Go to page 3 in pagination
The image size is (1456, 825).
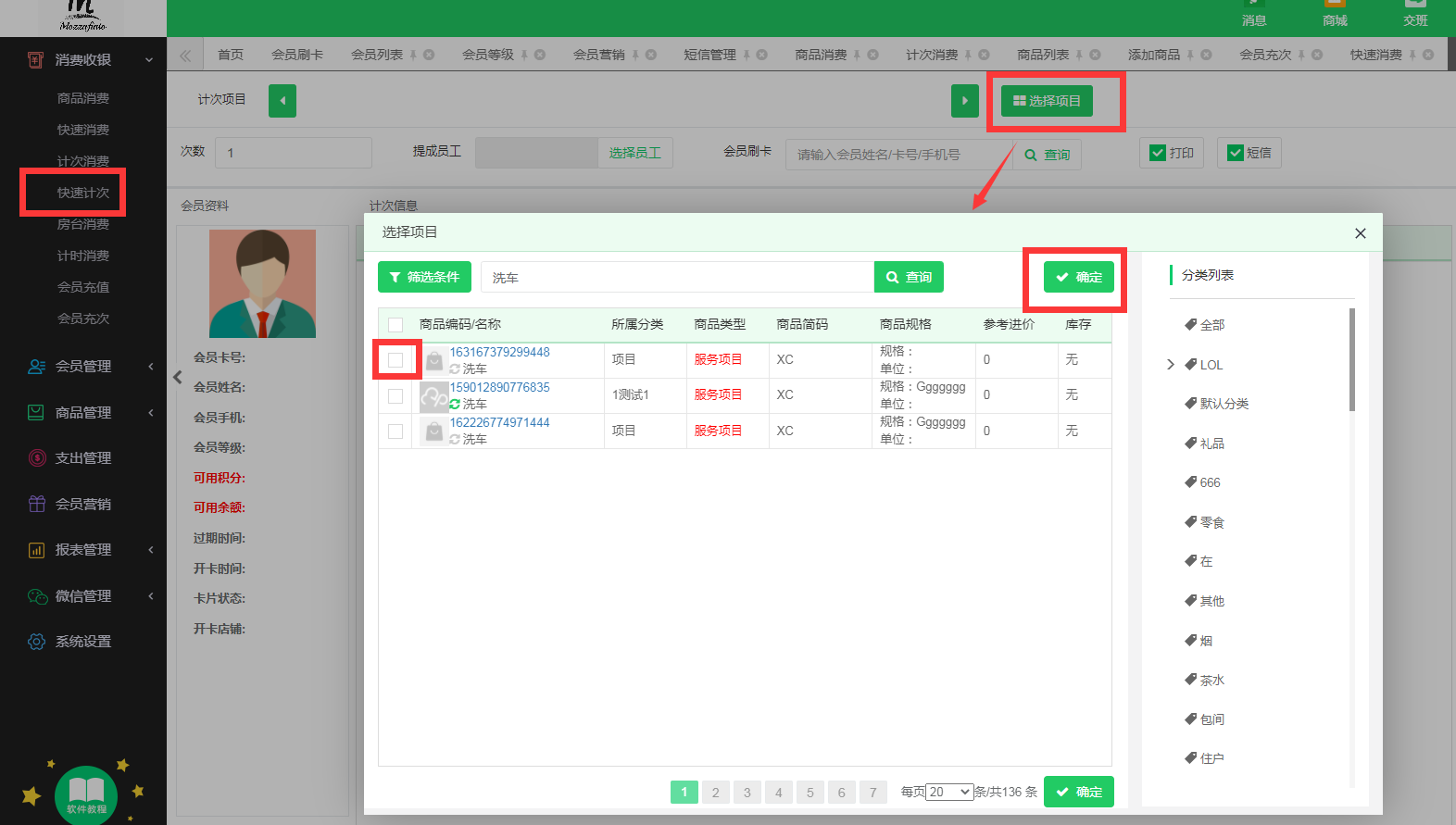coord(747,792)
